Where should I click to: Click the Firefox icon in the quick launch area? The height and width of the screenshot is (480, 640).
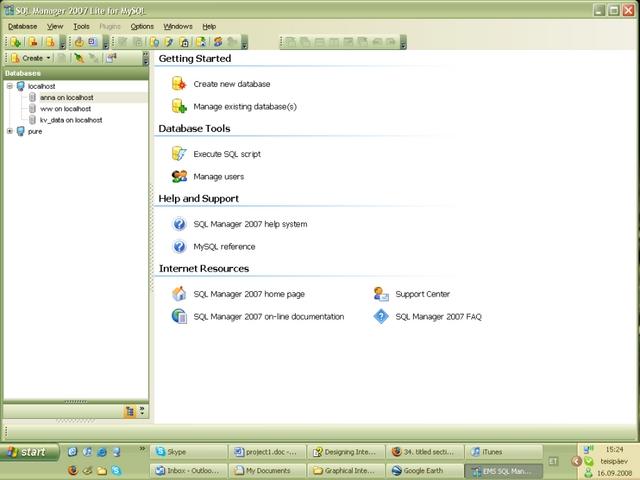[73, 471]
